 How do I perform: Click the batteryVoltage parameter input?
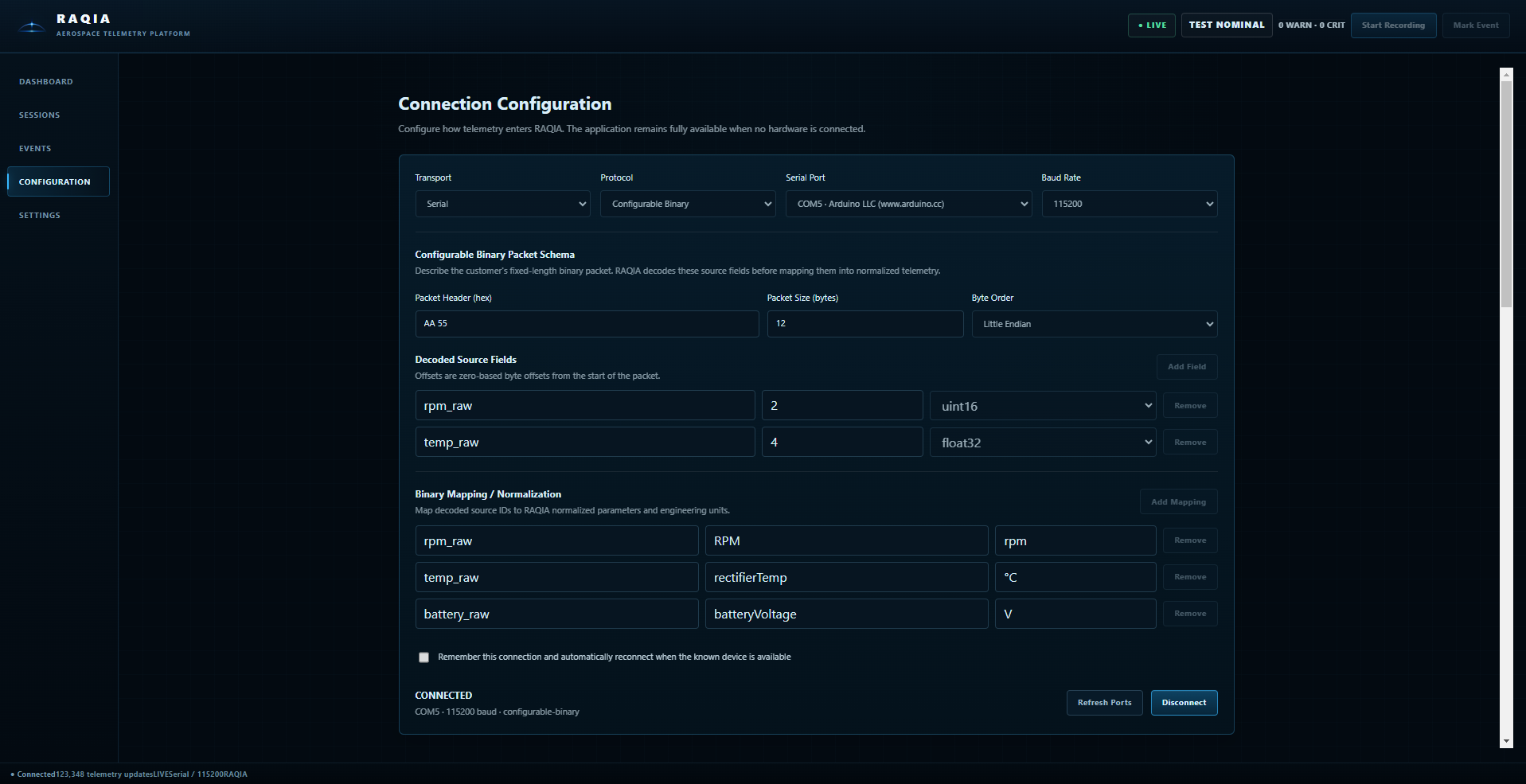[x=846, y=614]
